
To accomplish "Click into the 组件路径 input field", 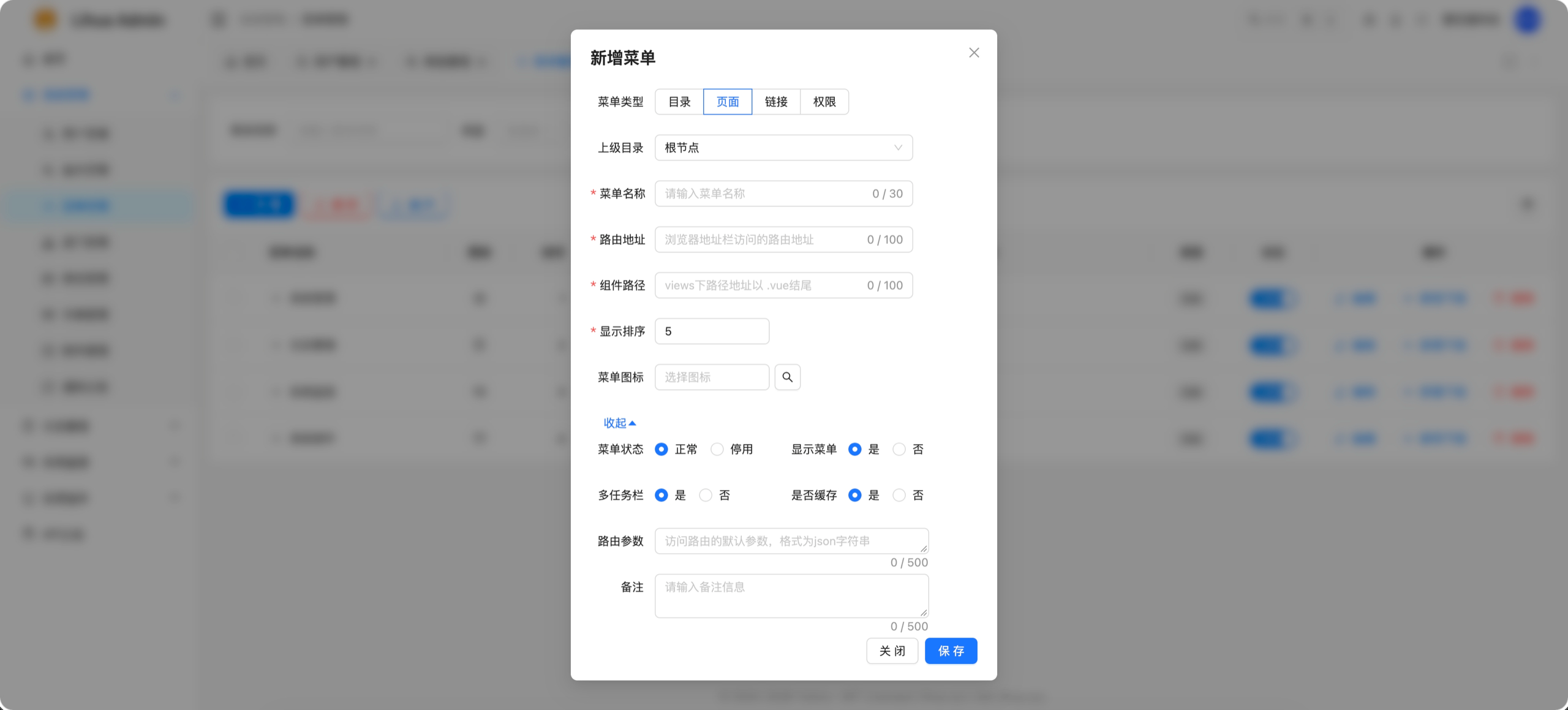I will point(784,285).
